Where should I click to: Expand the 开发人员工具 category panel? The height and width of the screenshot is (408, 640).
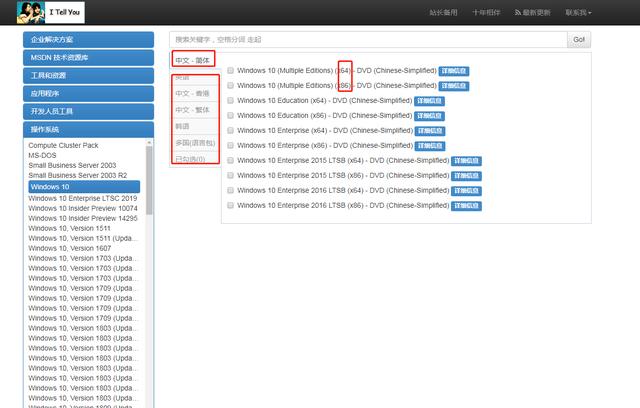pyautogui.click(x=88, y=111)
